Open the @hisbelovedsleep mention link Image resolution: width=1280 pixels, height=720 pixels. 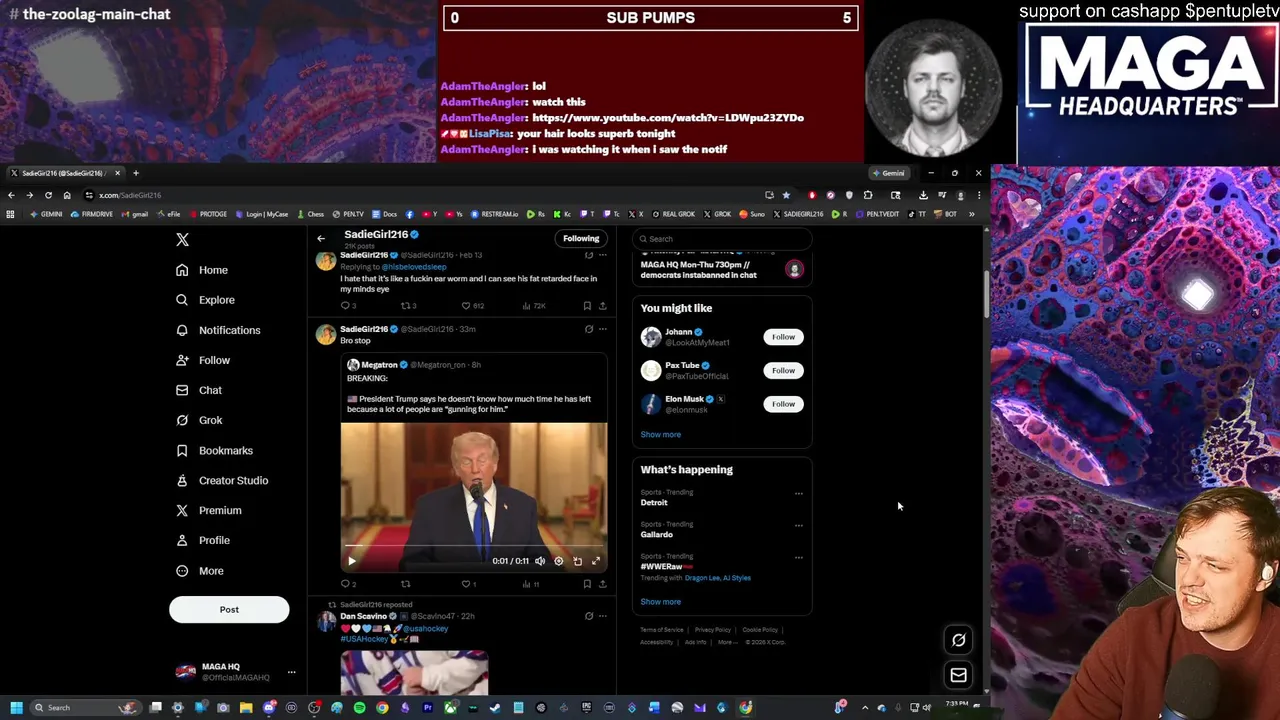414,267
